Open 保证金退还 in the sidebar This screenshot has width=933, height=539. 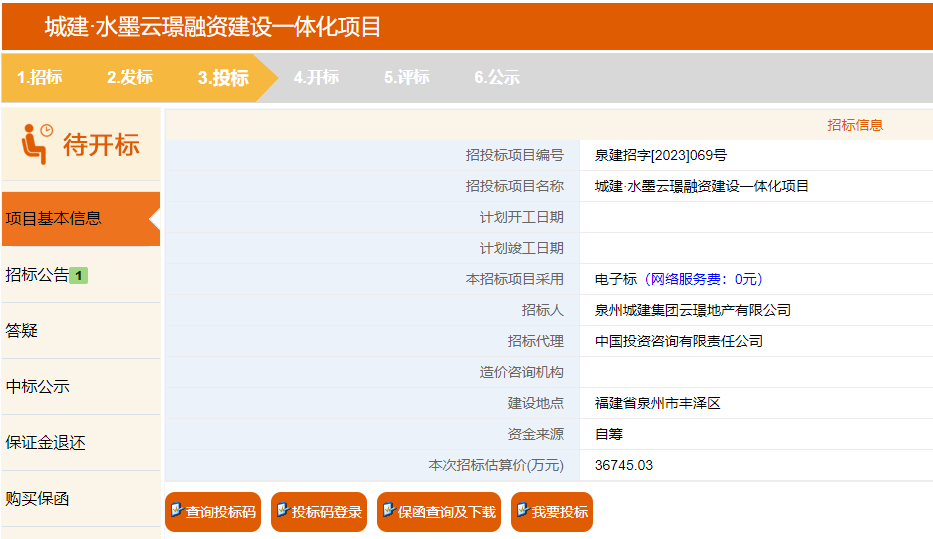point(81,443)
